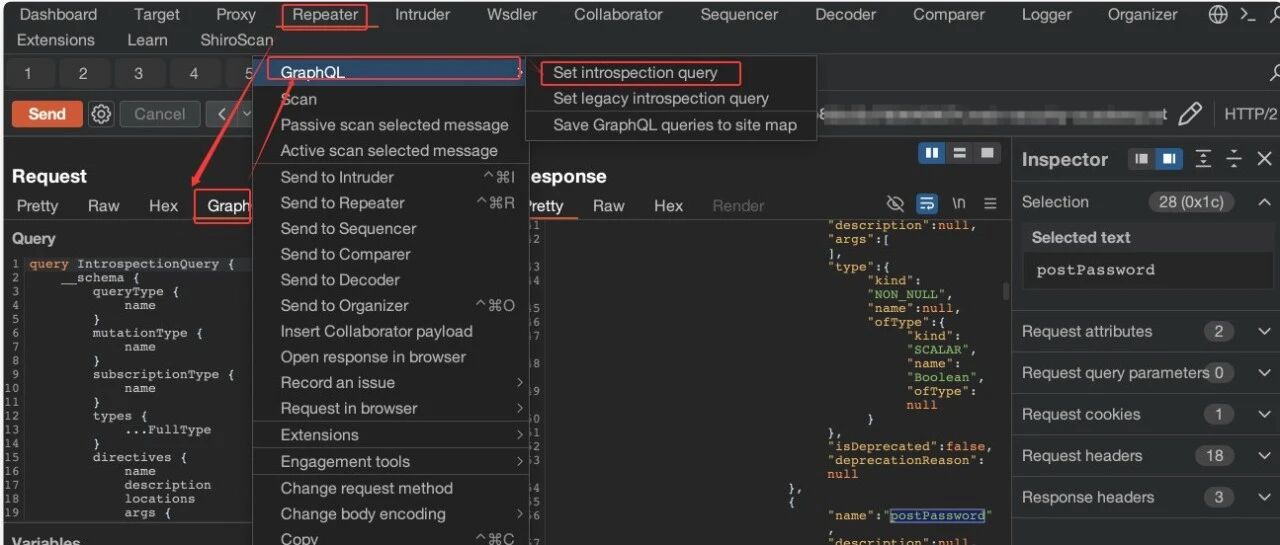Open response pane hamburger options menu

[990, 204]
